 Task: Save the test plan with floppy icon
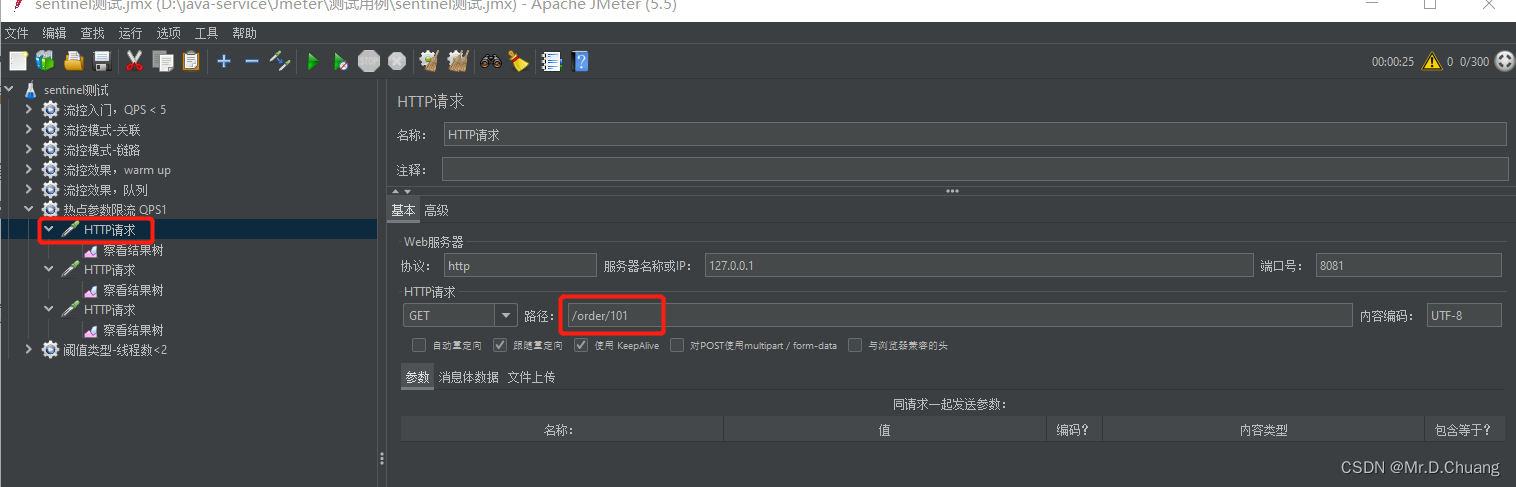101,61
